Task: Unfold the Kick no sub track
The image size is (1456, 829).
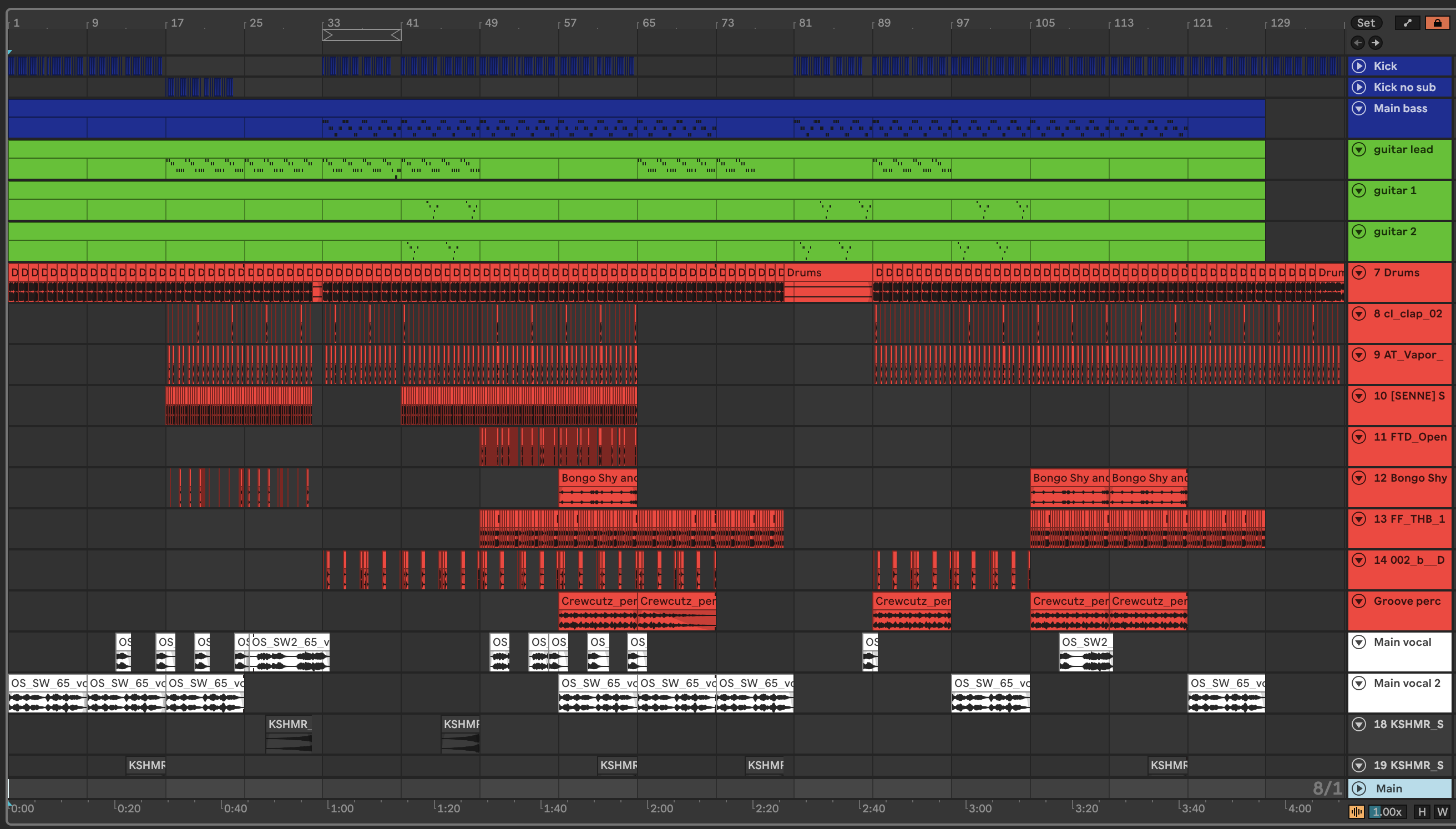Action: point(1359,87)
